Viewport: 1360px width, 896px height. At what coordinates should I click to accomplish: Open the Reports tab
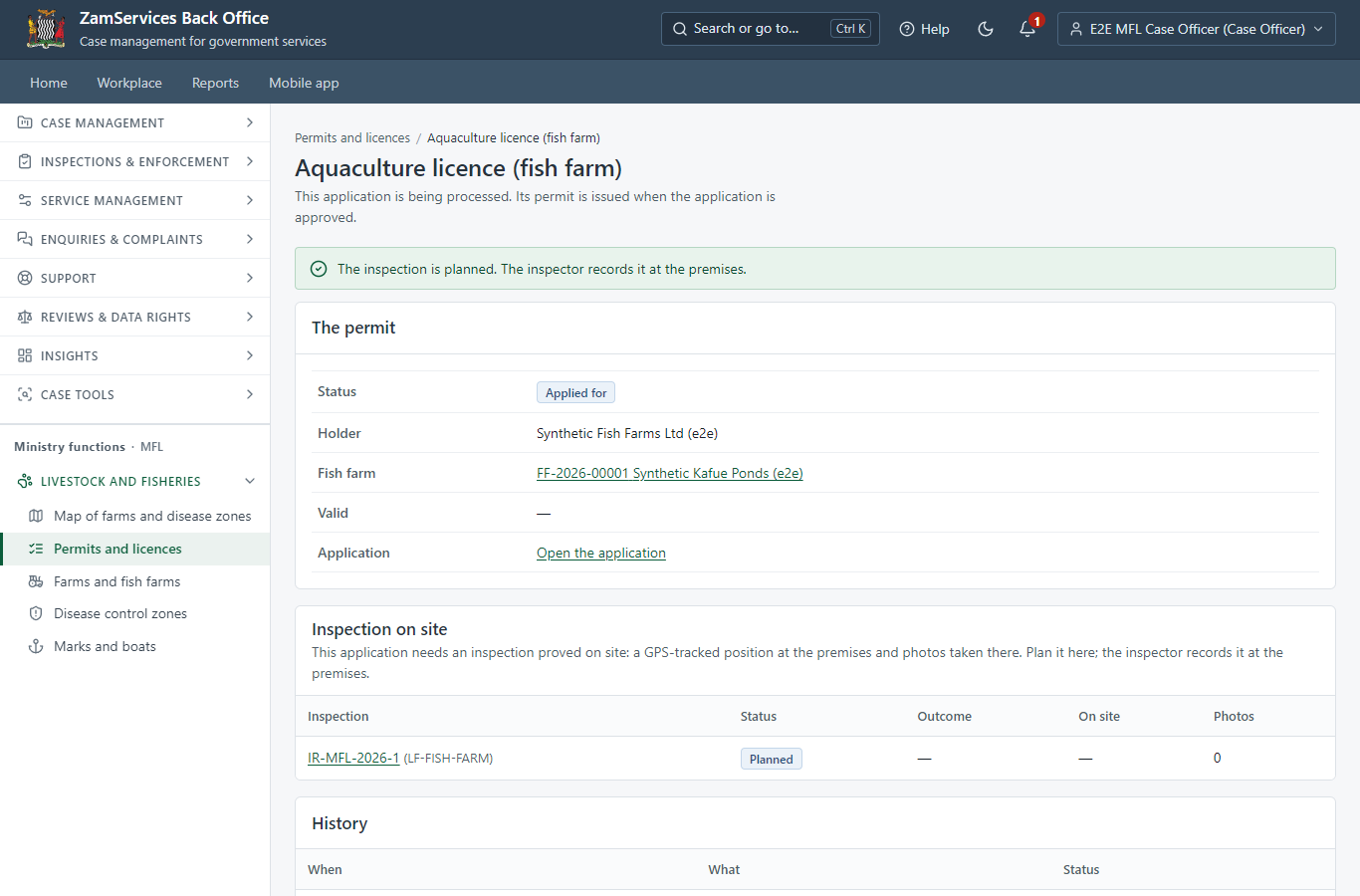click(x=215, y=83)
